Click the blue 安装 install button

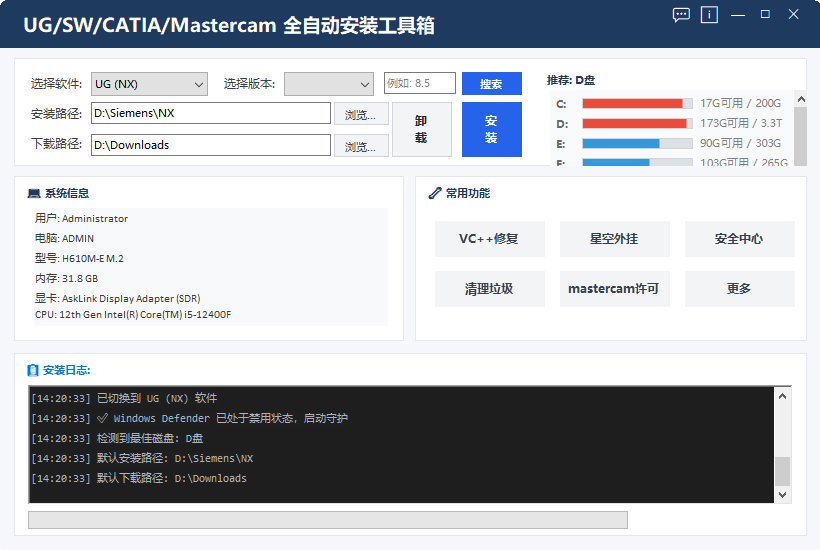(492, 129)
